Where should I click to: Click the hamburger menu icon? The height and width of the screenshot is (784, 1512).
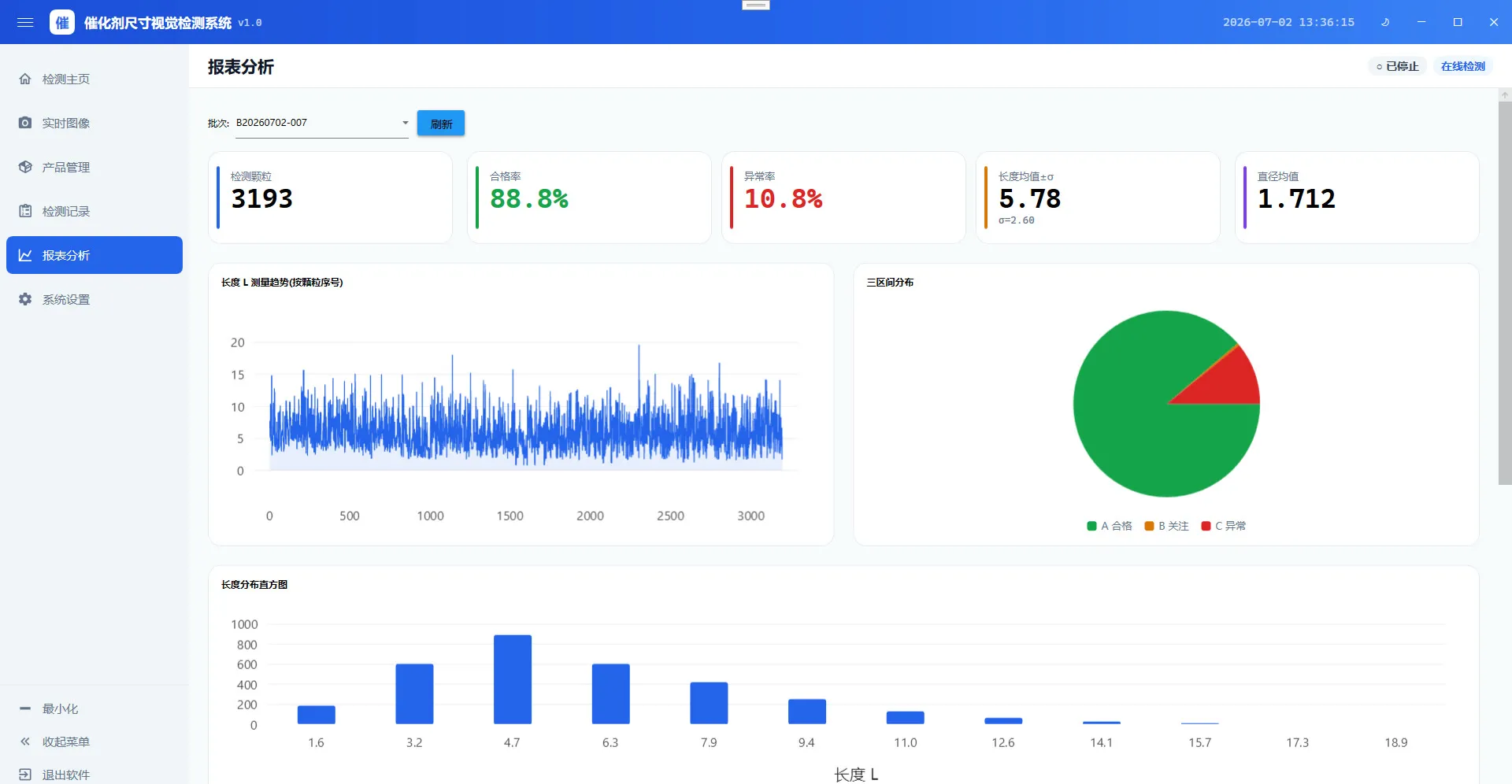[25, 22]
